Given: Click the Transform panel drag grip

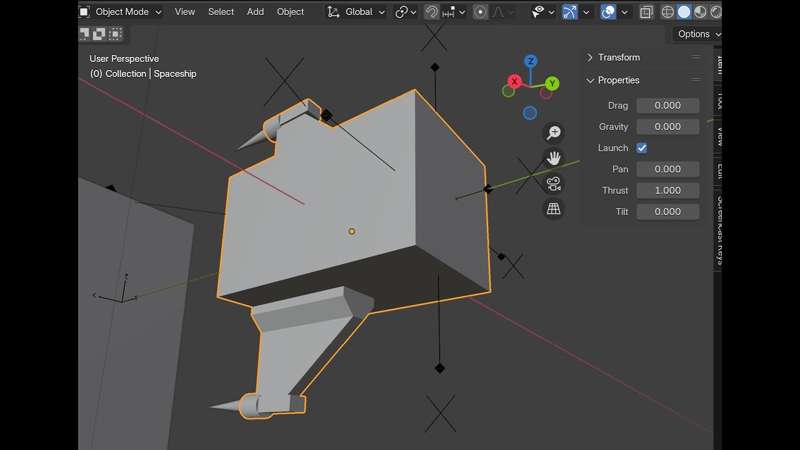Looking at the screenshot, I should 696,57.
